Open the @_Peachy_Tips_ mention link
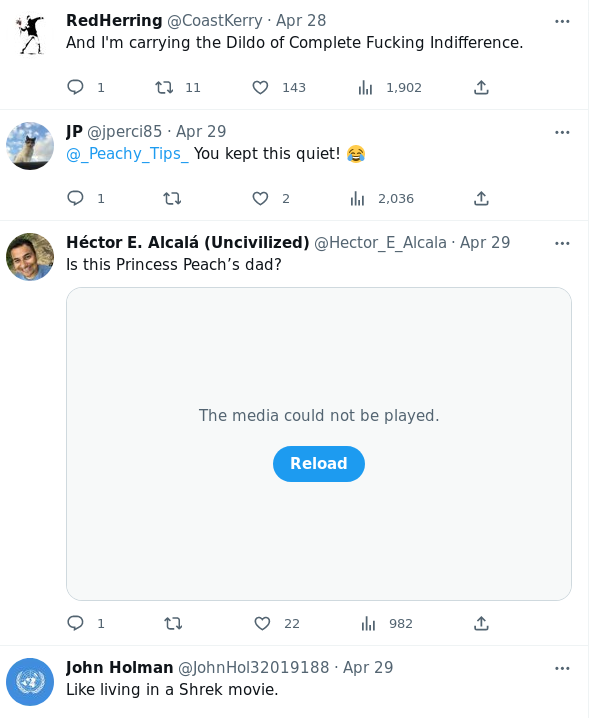Viewport: 600px width, 718px height. click(x=127, y=154)
